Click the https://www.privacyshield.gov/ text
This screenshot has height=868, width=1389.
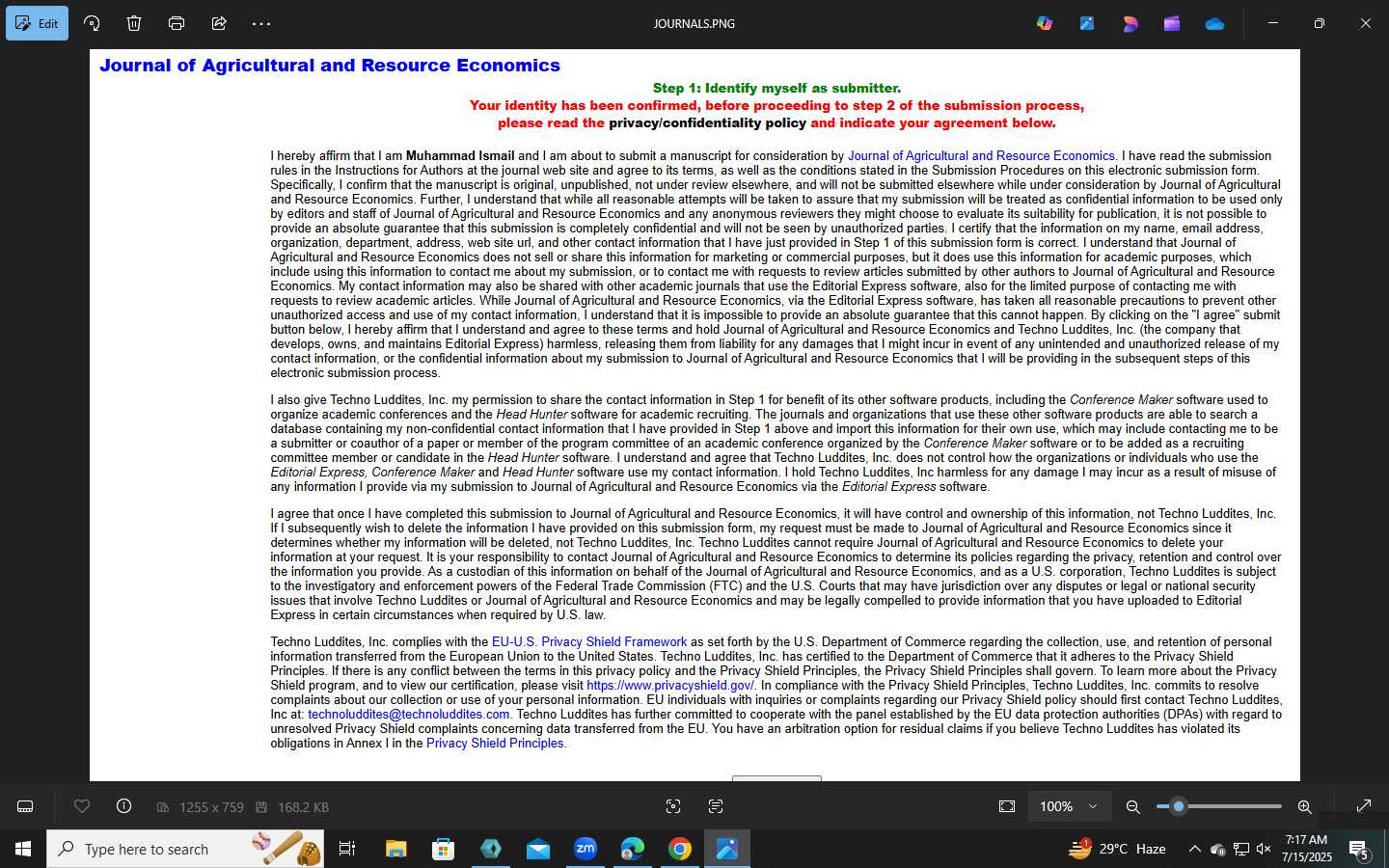670,685
